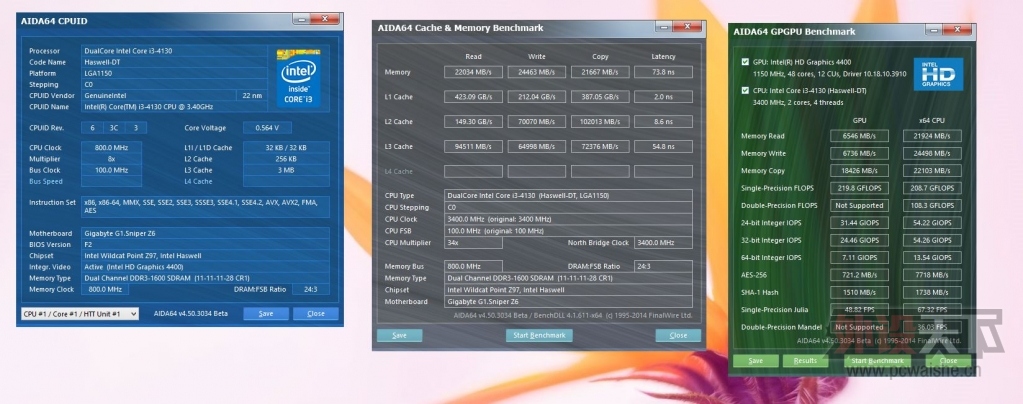1023x404 pixels.
Task: Click L3 Cache latency value 54.8 ns
Action: (664, 146)
